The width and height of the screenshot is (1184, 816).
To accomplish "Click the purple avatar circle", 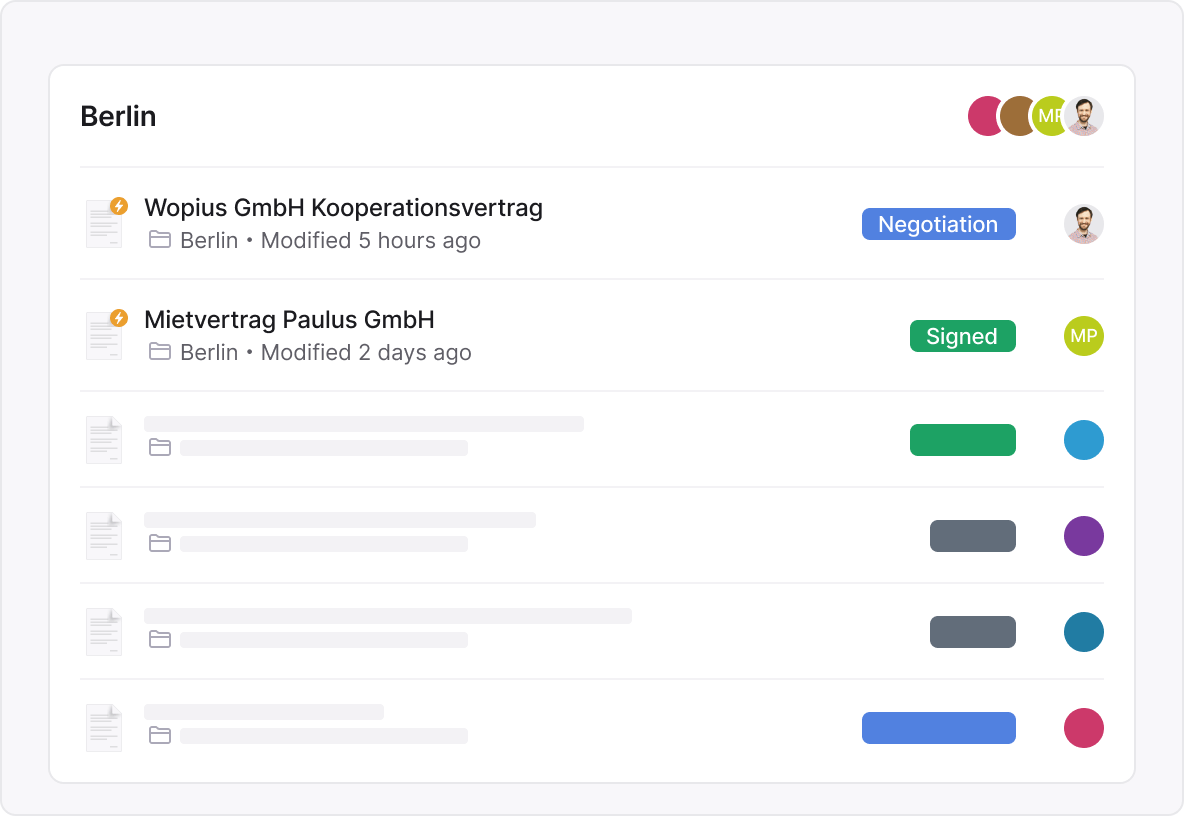I will pyautogui.click(x=1083, y=536).
